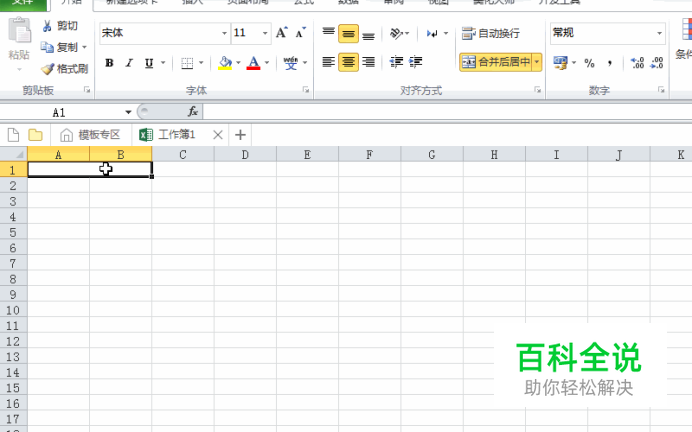The width and height of the screenshot is (692, 432).
Task: Expand 复制 copy options arrow
Action: click(84, 47)
